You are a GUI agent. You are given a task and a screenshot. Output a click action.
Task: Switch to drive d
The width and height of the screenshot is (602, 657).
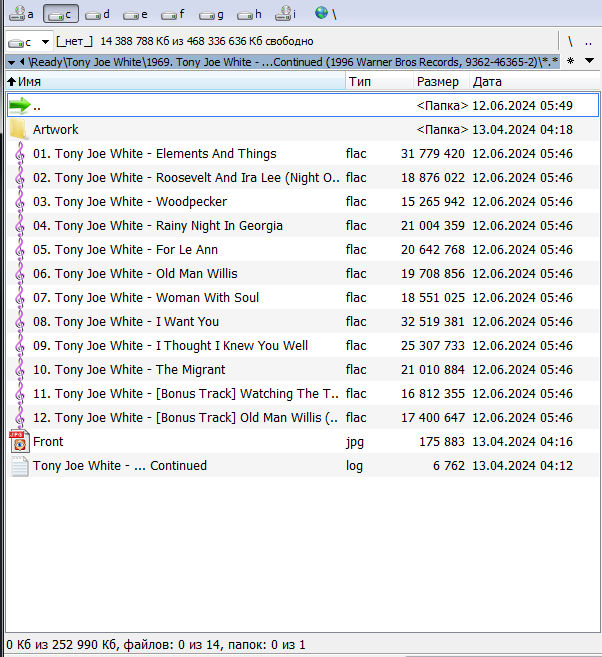(98, 15)
